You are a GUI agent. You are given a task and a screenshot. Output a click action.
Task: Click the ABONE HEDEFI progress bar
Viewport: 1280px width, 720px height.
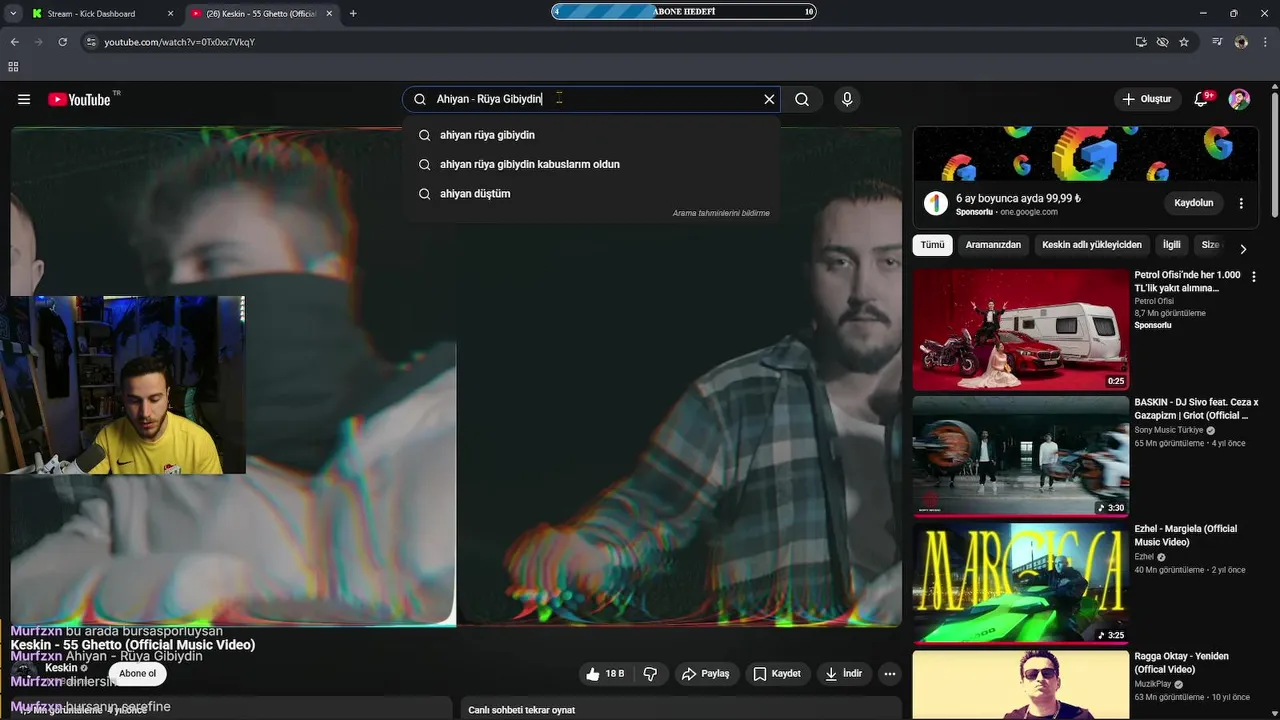684,12
